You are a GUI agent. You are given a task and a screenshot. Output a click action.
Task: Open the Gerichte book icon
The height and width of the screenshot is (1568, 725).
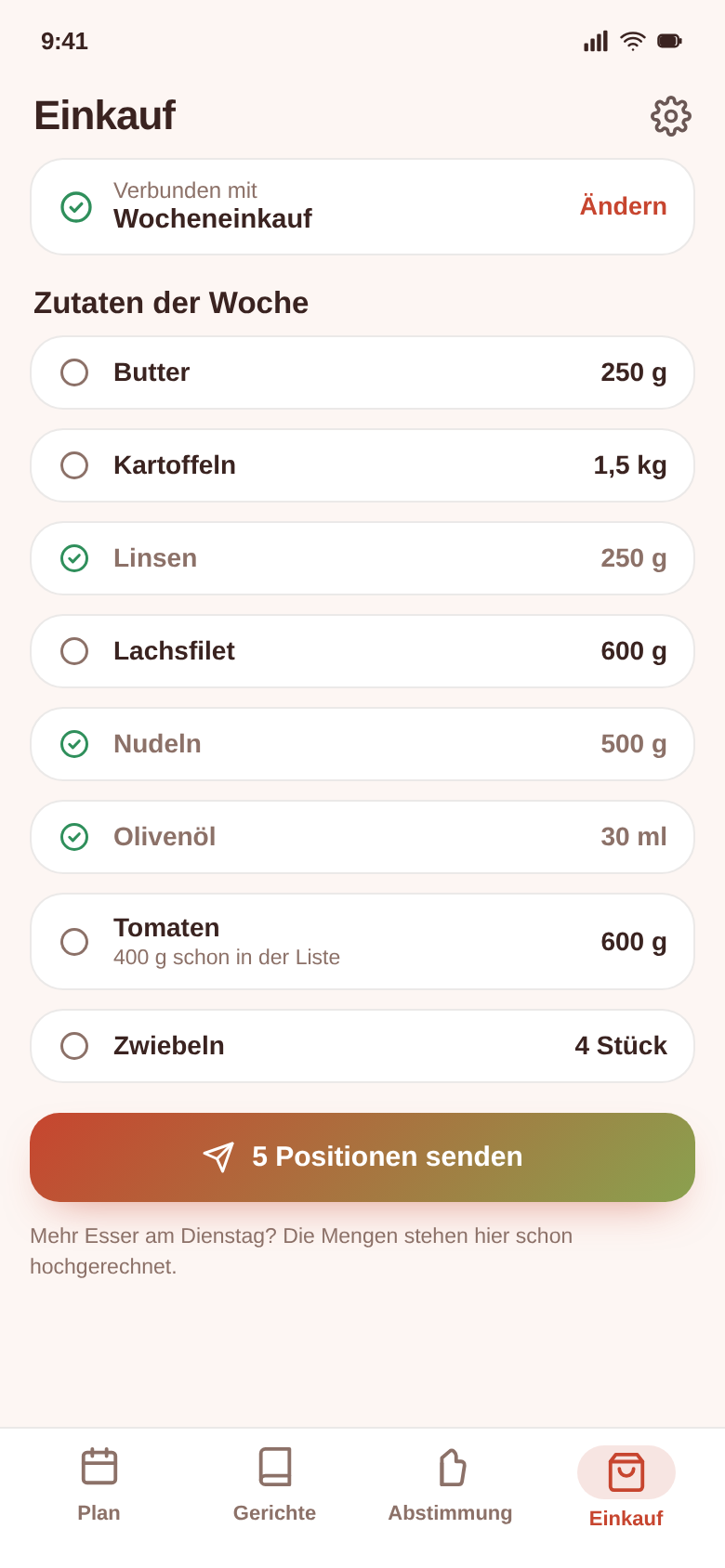point(275,1467)
